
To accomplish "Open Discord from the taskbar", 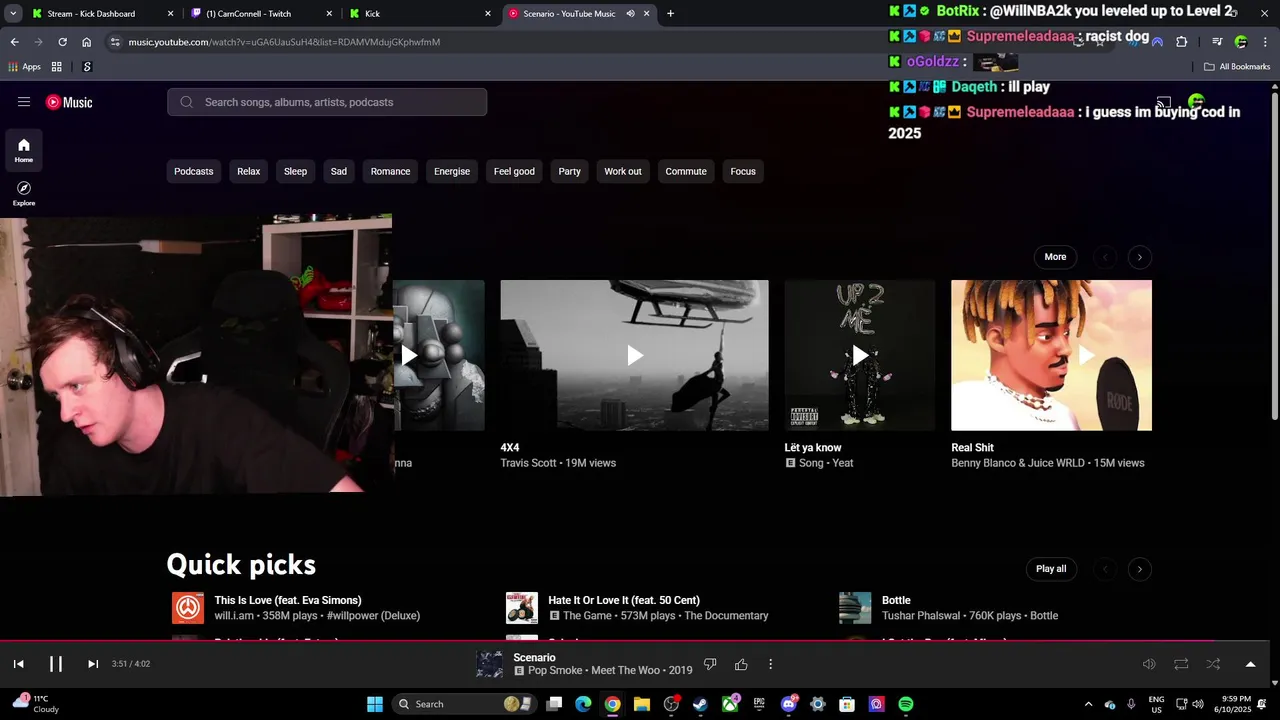I will tap(789, 704).
